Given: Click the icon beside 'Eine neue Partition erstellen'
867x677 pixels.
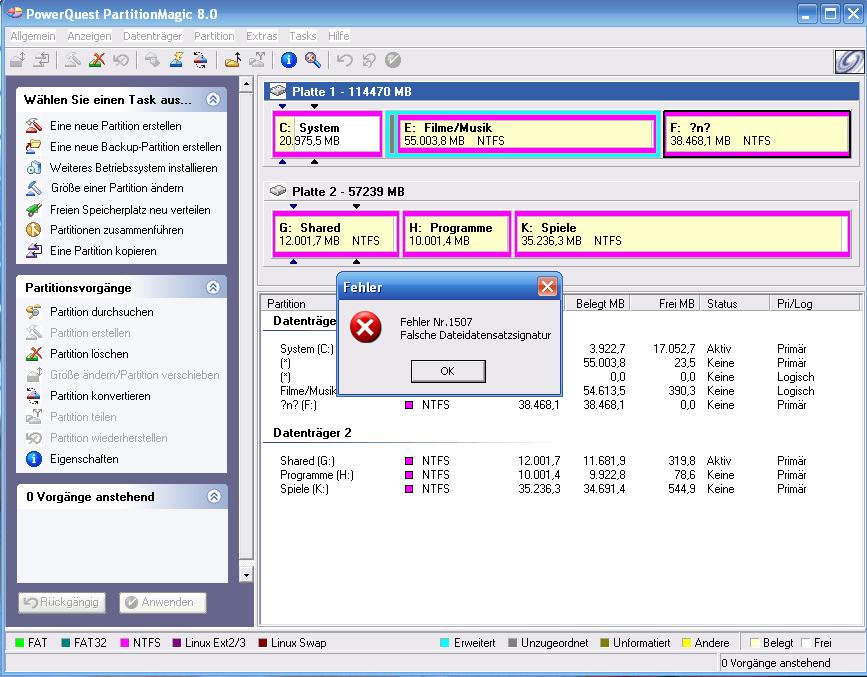Looking at the screenshot, I should [x=34, y=126].
